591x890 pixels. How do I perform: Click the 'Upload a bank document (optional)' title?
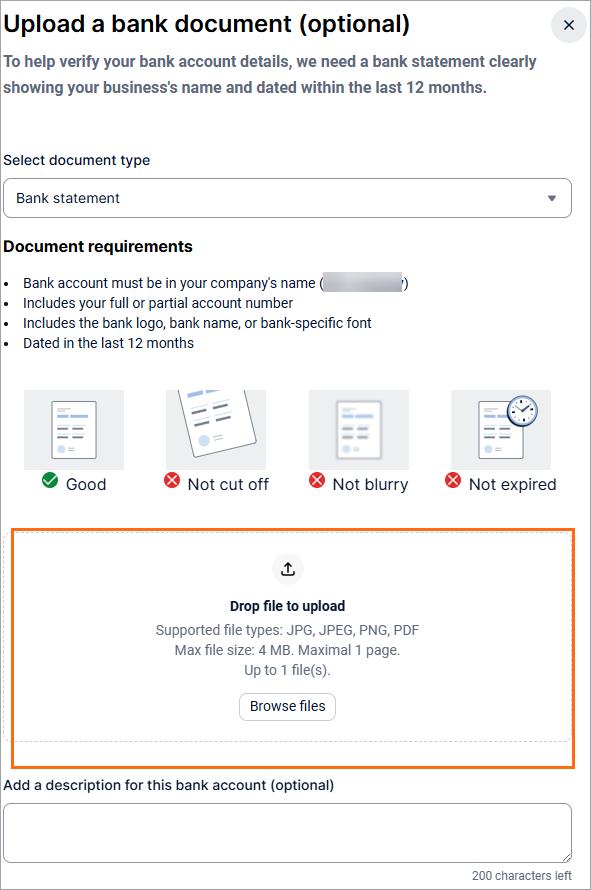[x=207, y=24]
